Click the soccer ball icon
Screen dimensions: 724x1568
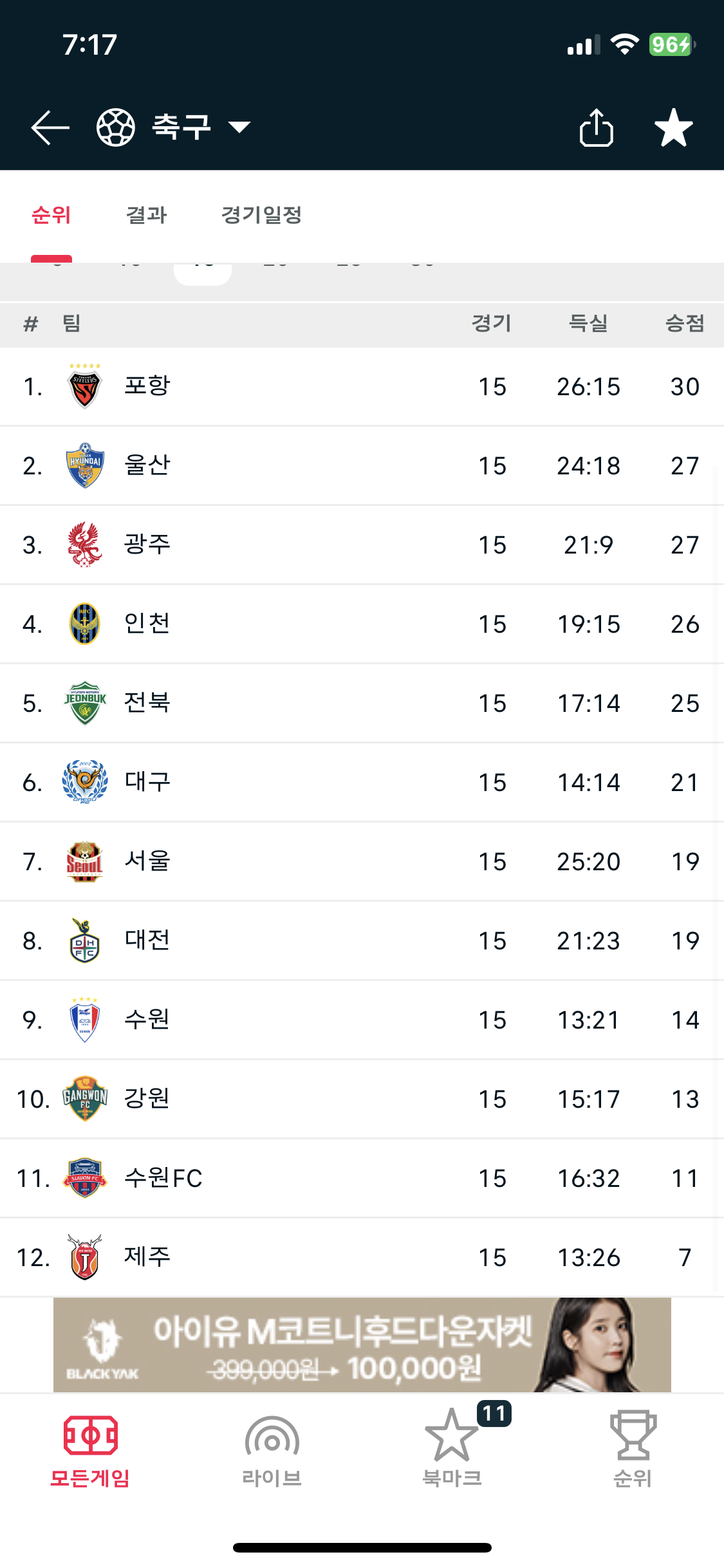pos(116,127)
